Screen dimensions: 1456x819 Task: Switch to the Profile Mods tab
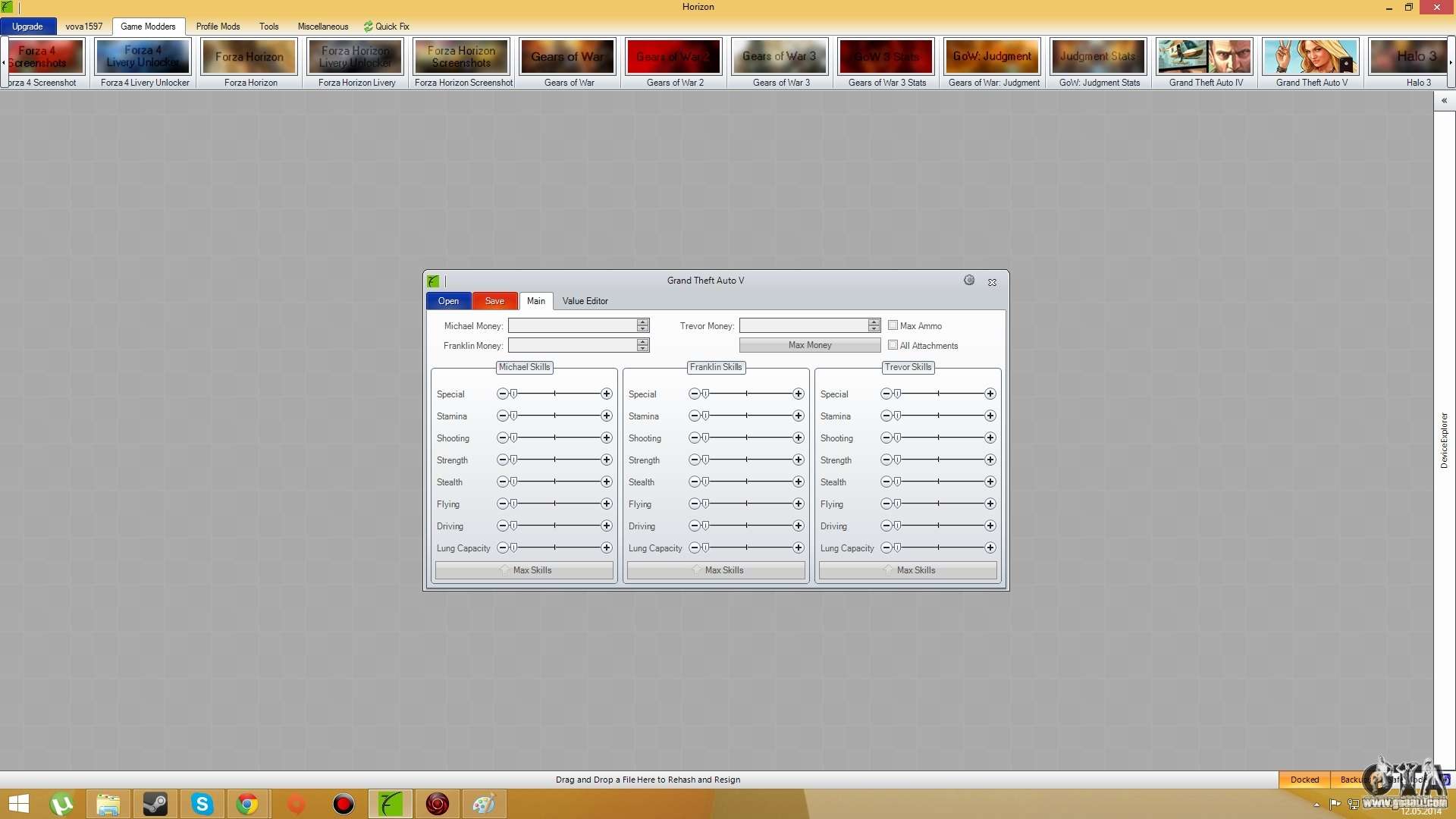(218, 27)
